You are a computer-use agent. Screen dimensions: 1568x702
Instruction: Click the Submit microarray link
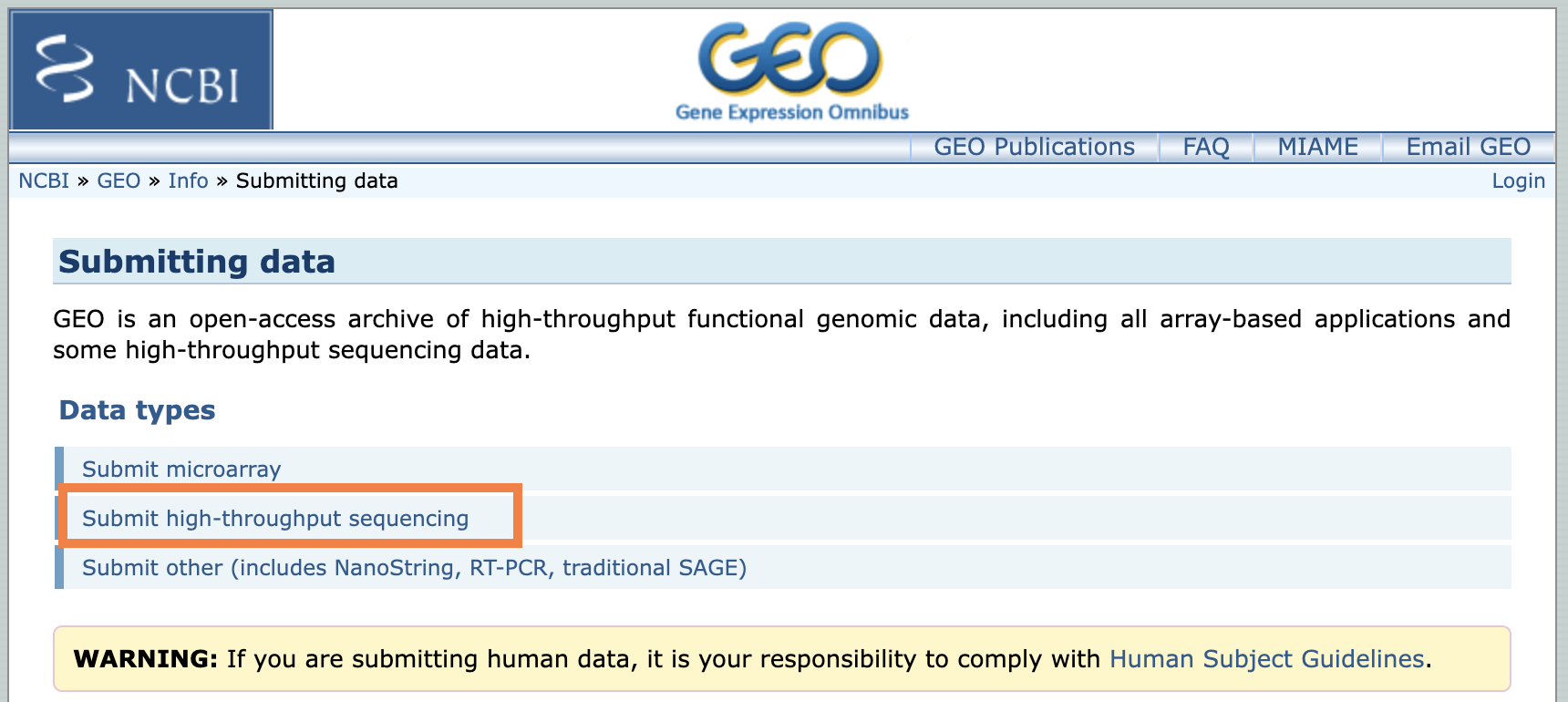click(x=181, y=470)
